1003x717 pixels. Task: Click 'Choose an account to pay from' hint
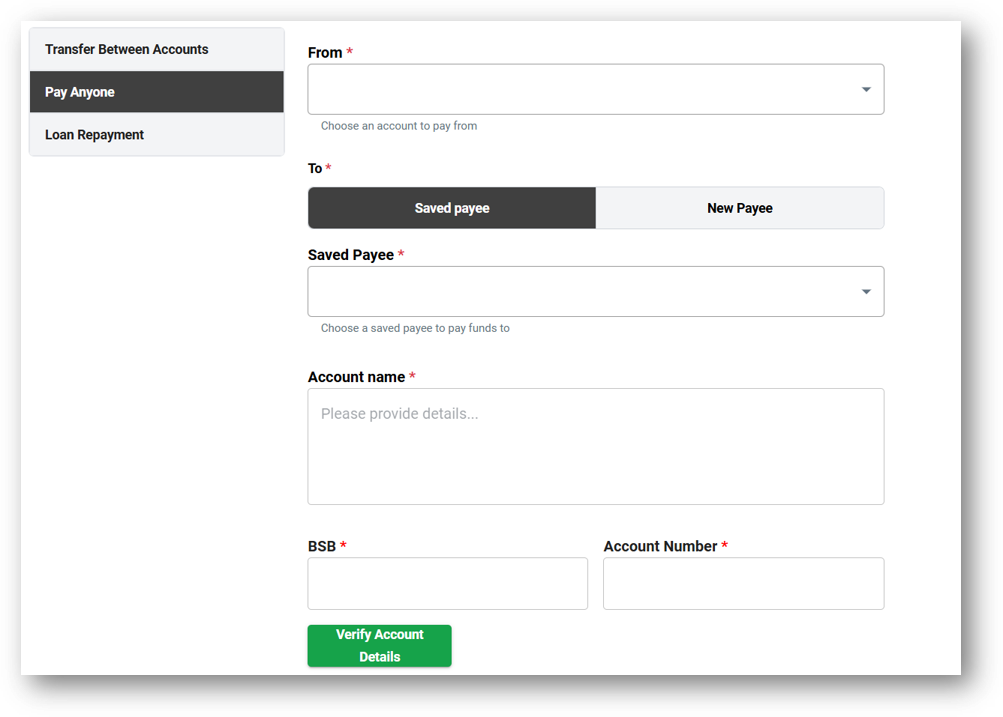point(399,126)
